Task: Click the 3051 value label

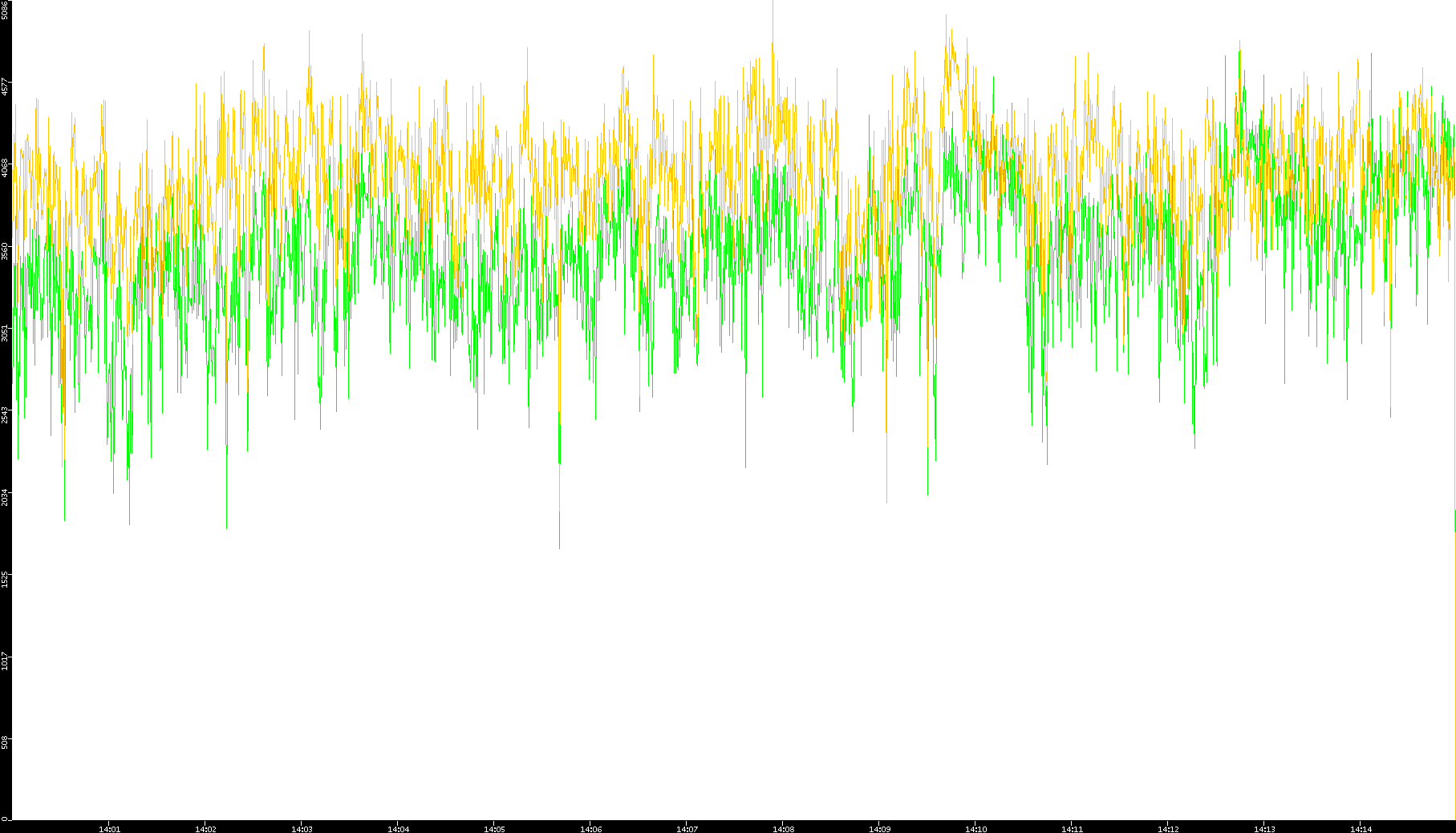Action: click(5, 331)
